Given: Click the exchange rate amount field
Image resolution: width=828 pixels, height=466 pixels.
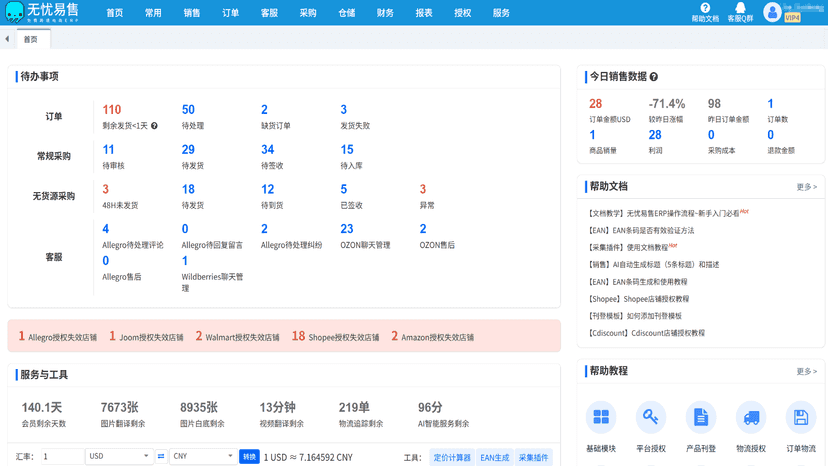Looking at the screenshot, I should tap(62, 456).
